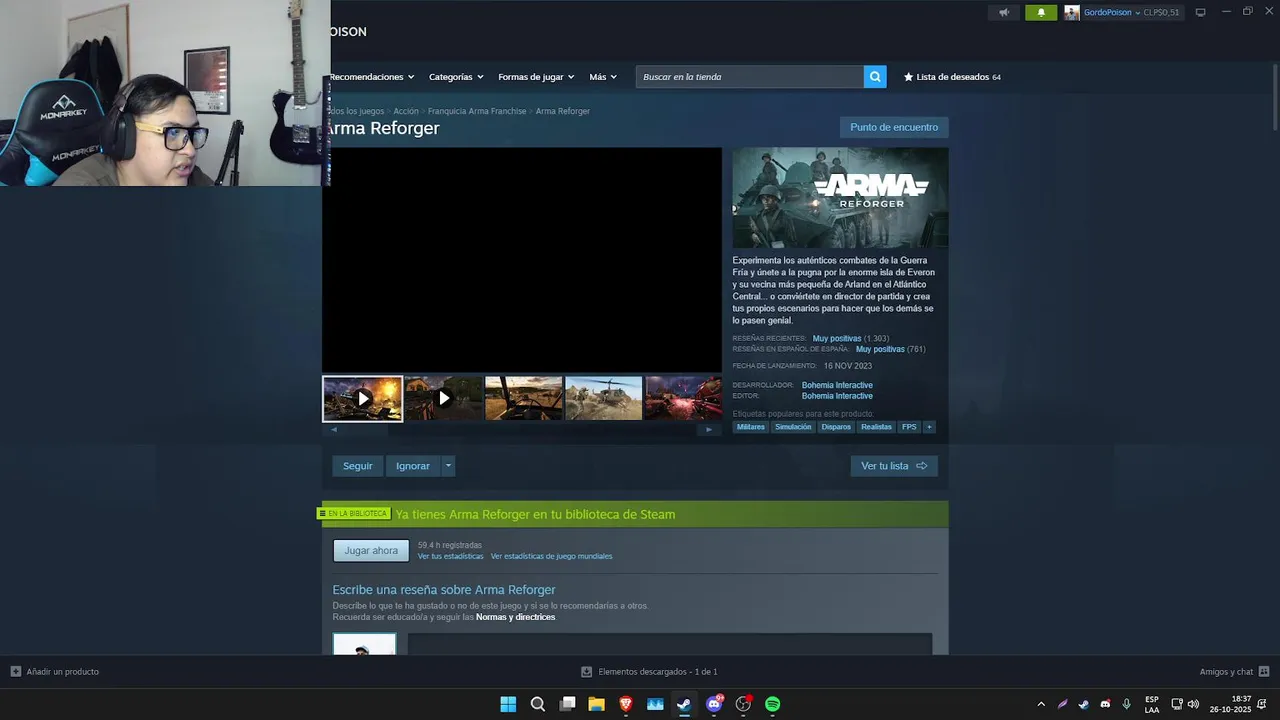Play first trailer thumbnail with explosion
Image resolution: width=1280 pixels, height=720 pixels.
pos(363,399)
